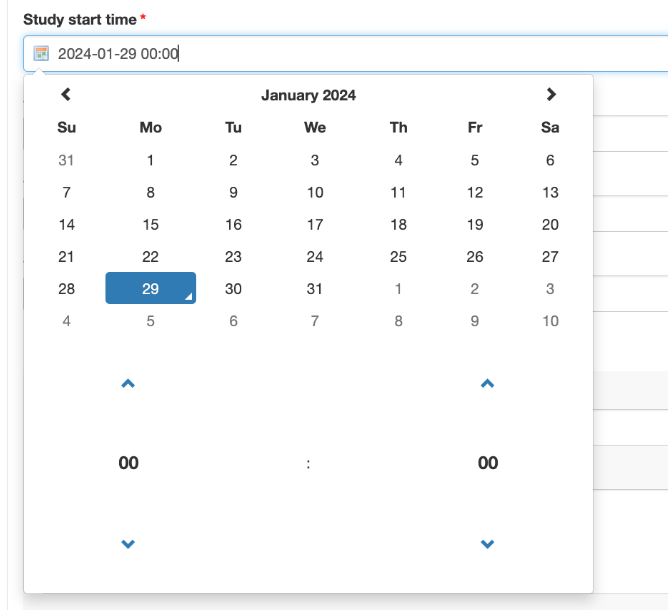Image resolution: width=668 pixels, height=610 pixels.
Task: Select Saturday January 27
Action: point(550,257)
